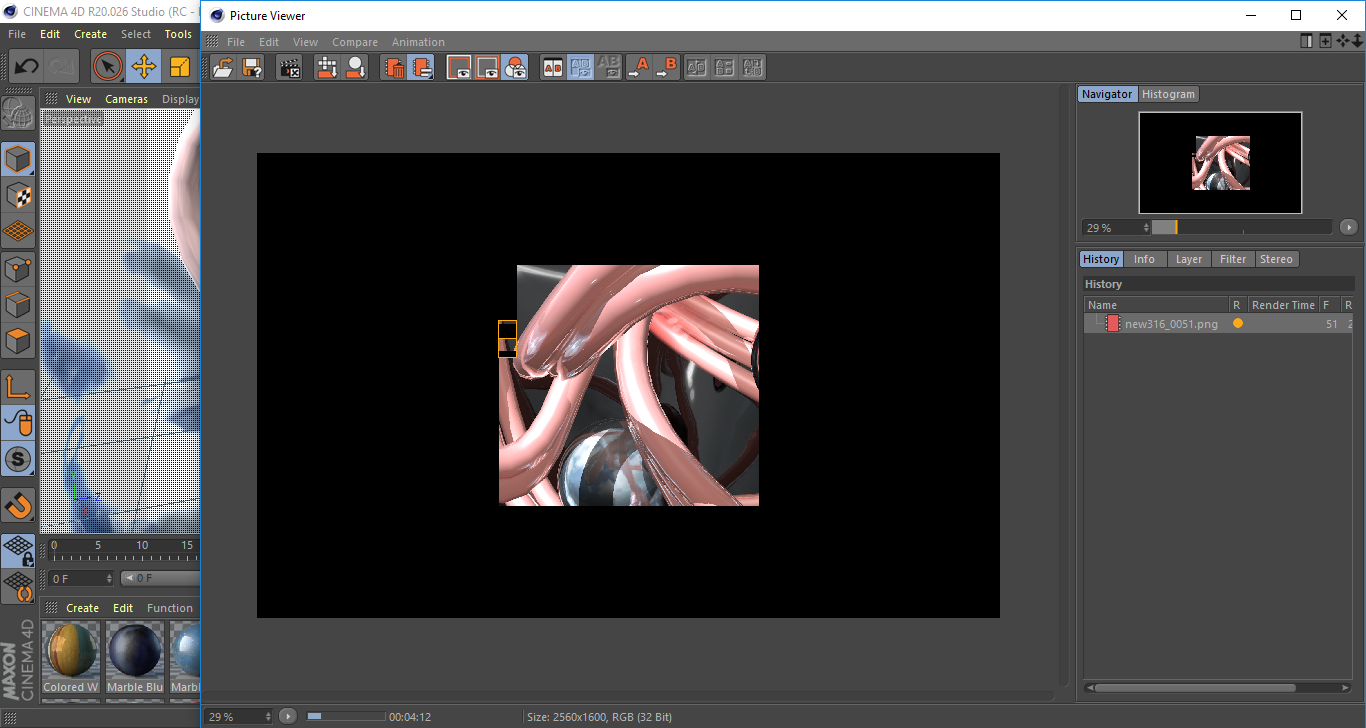
Task: Click the split panel layout icon
Action: tap(1307, 41)
